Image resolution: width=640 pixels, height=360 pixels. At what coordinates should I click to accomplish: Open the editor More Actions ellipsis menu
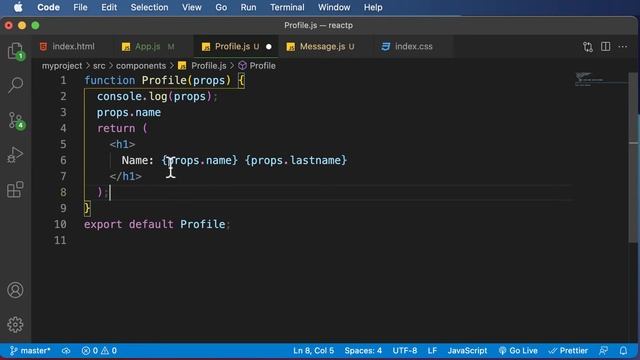(x=623, y=47)
